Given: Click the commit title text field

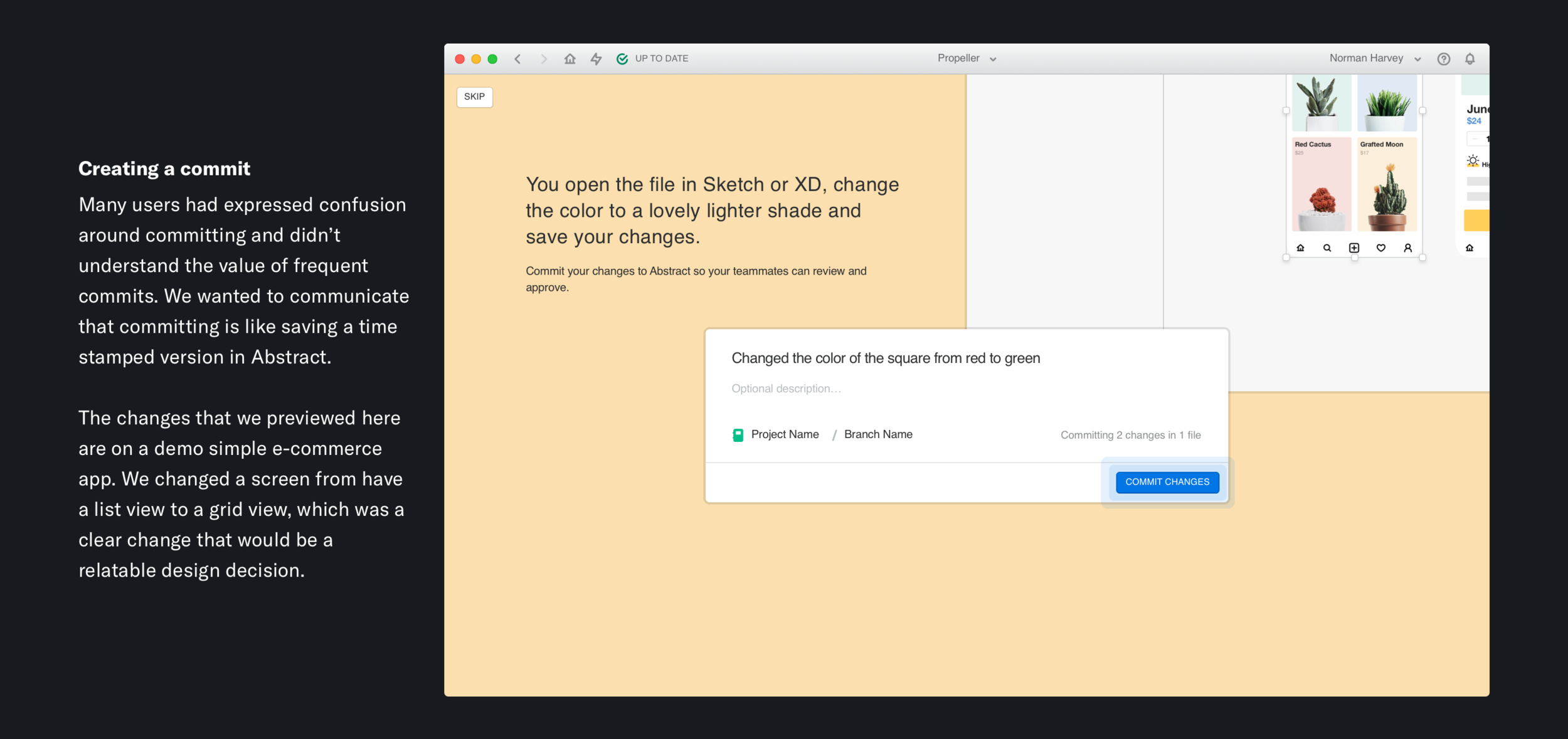Looking at the screenshot, I should tap(885, 359).
